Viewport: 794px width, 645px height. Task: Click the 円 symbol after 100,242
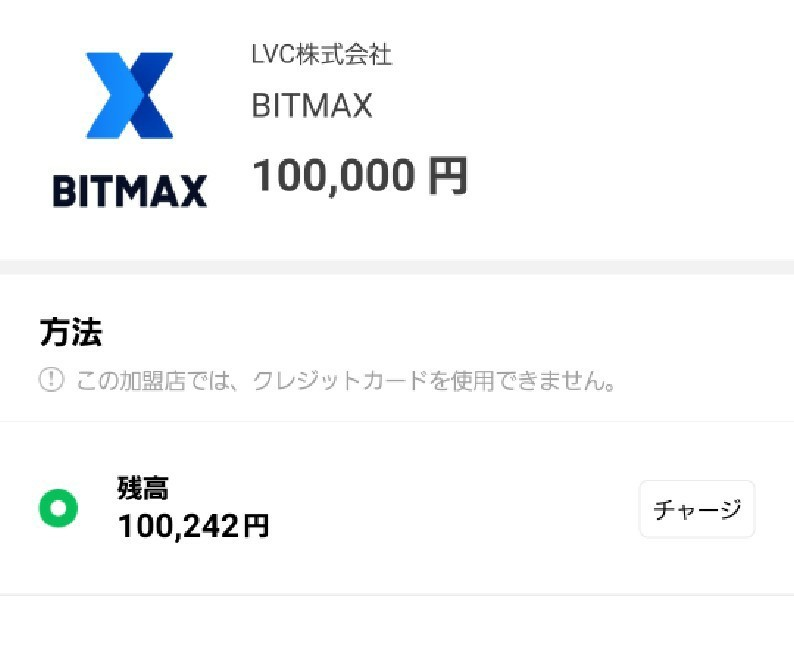pos(256,526)
